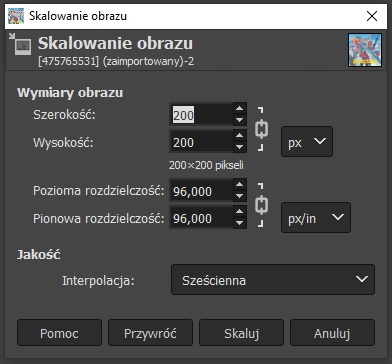Open the Interpolacja Sześcienna dropdown
The height and width of the screenshot is (364, 392).
[x=273, y=280]
